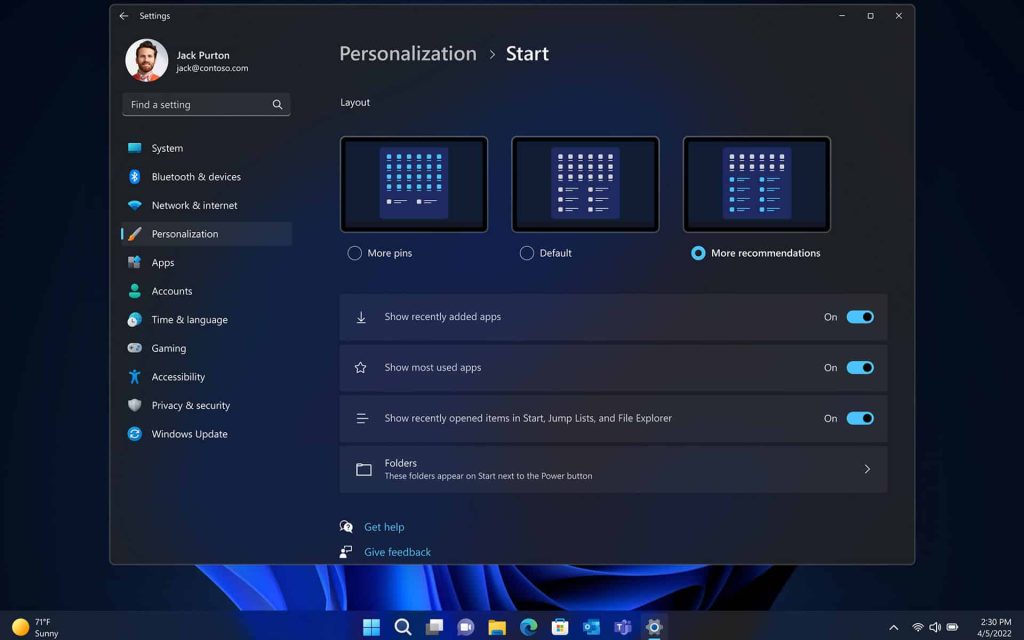The image size is (1024, 640).
Task: Turn off Show most used apps
Action: (x=858, y=368)
